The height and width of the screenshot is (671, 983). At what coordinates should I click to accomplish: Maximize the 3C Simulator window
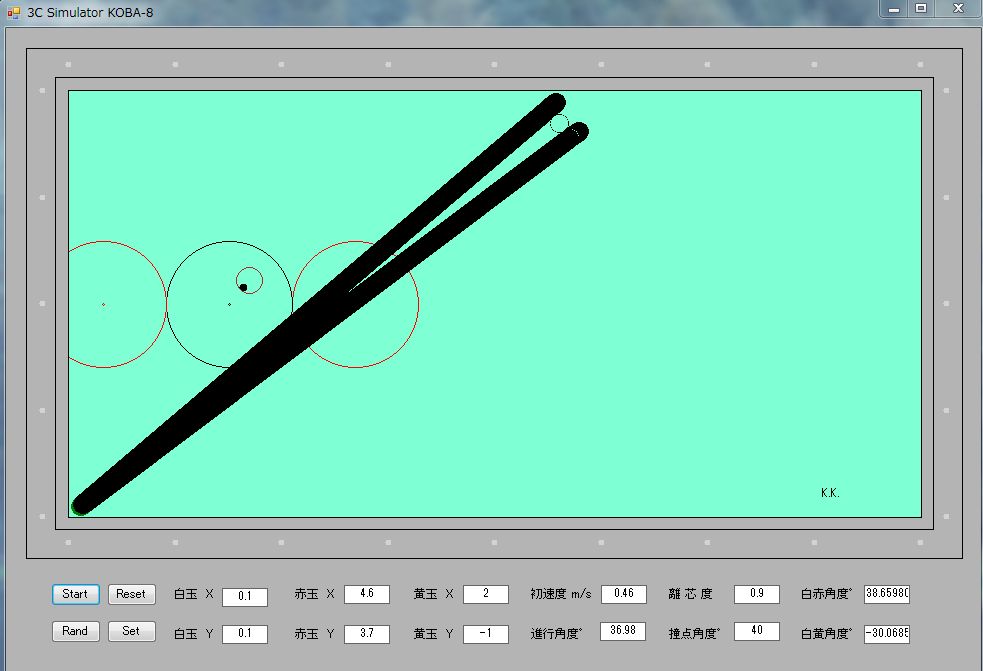[x=921, y=9]
